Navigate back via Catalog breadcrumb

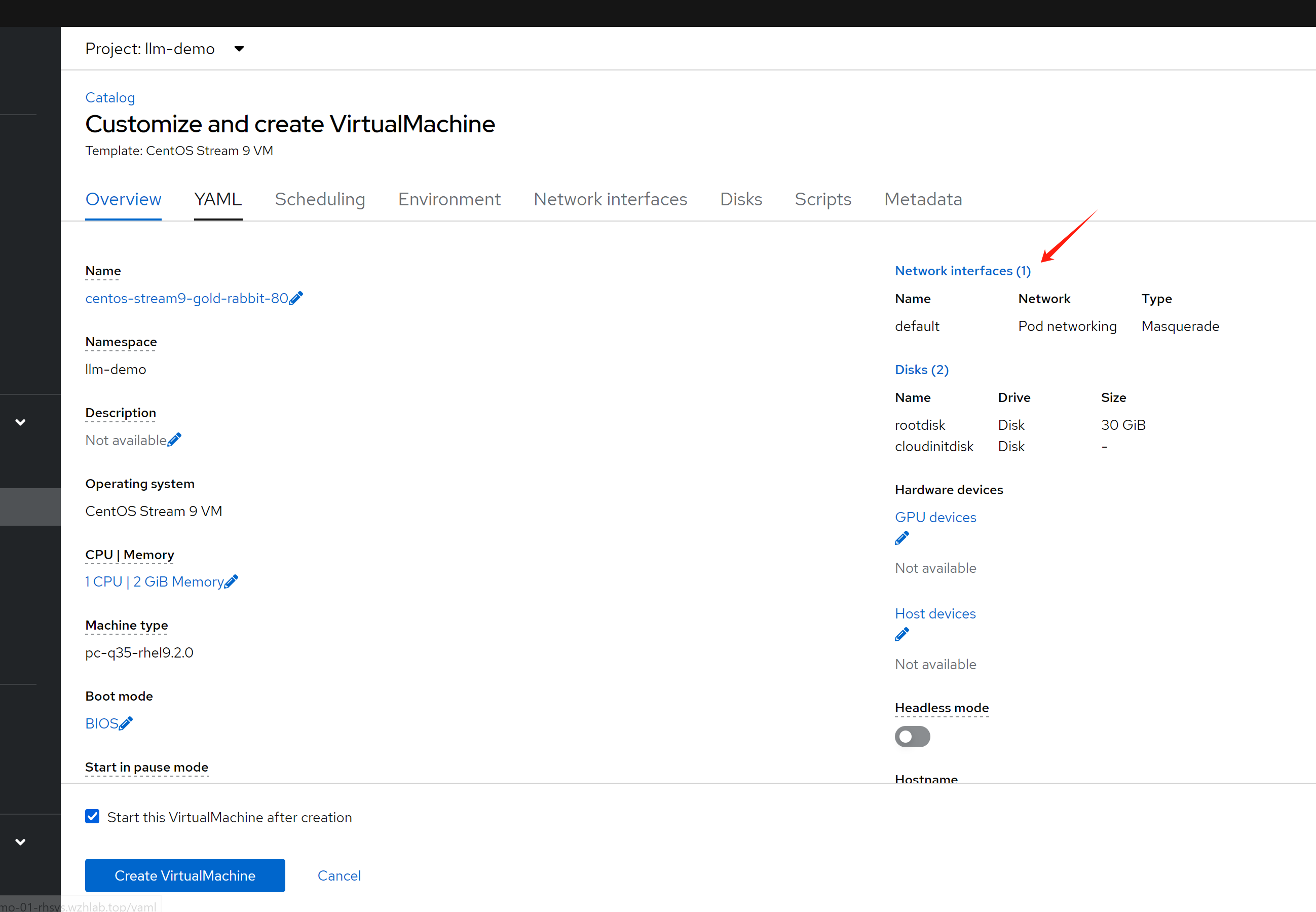pos(109,98)
